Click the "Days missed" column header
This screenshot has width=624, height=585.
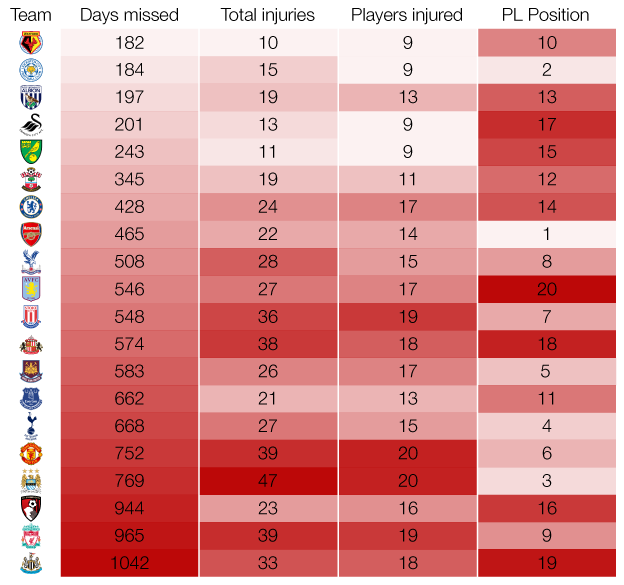[x=129, y=15]
